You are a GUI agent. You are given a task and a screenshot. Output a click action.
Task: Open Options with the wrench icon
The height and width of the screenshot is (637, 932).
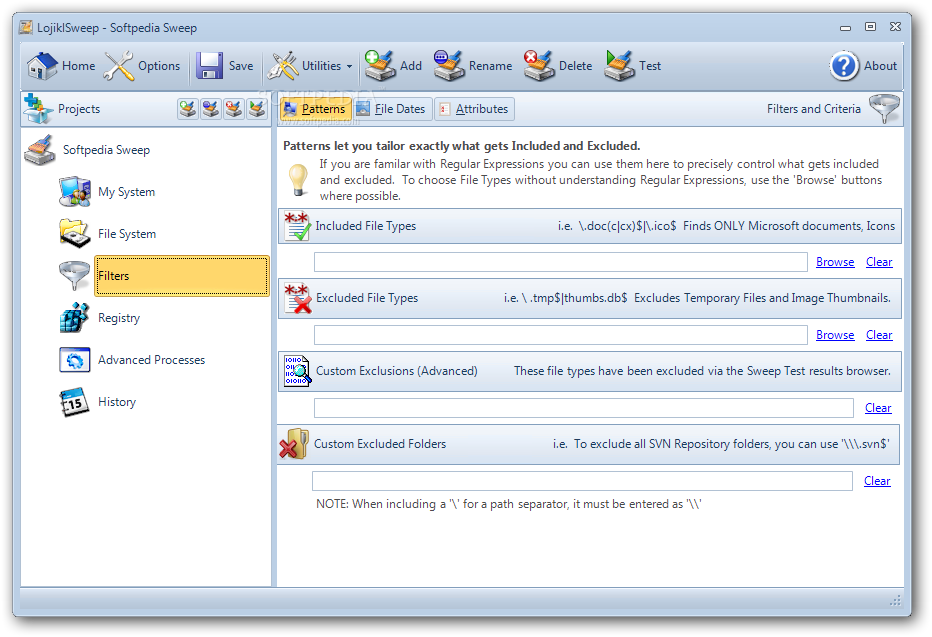click(x=142, y=66)
